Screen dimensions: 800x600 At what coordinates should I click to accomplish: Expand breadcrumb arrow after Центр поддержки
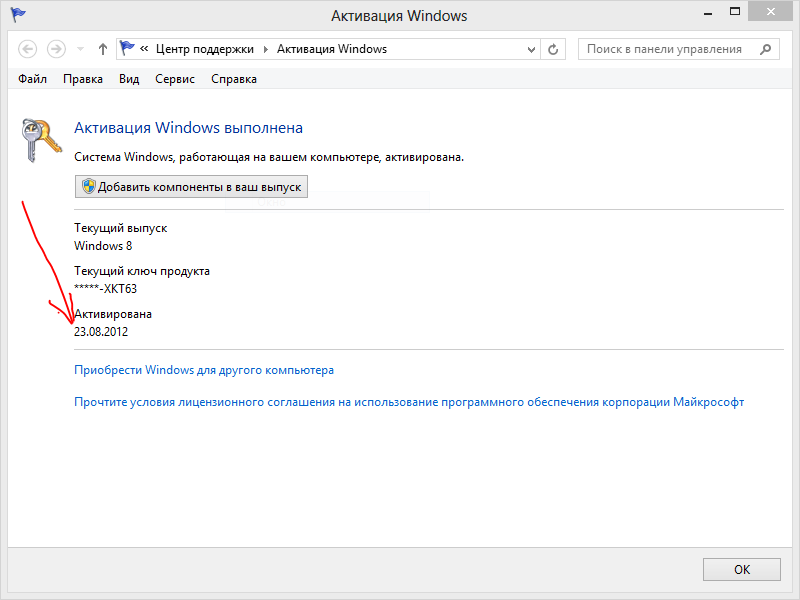coord(266,49)
